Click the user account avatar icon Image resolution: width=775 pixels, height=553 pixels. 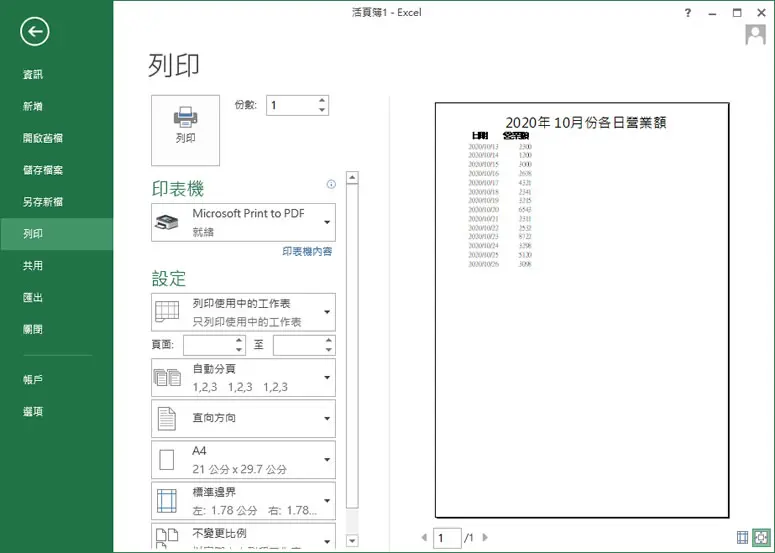pos(755,35)
